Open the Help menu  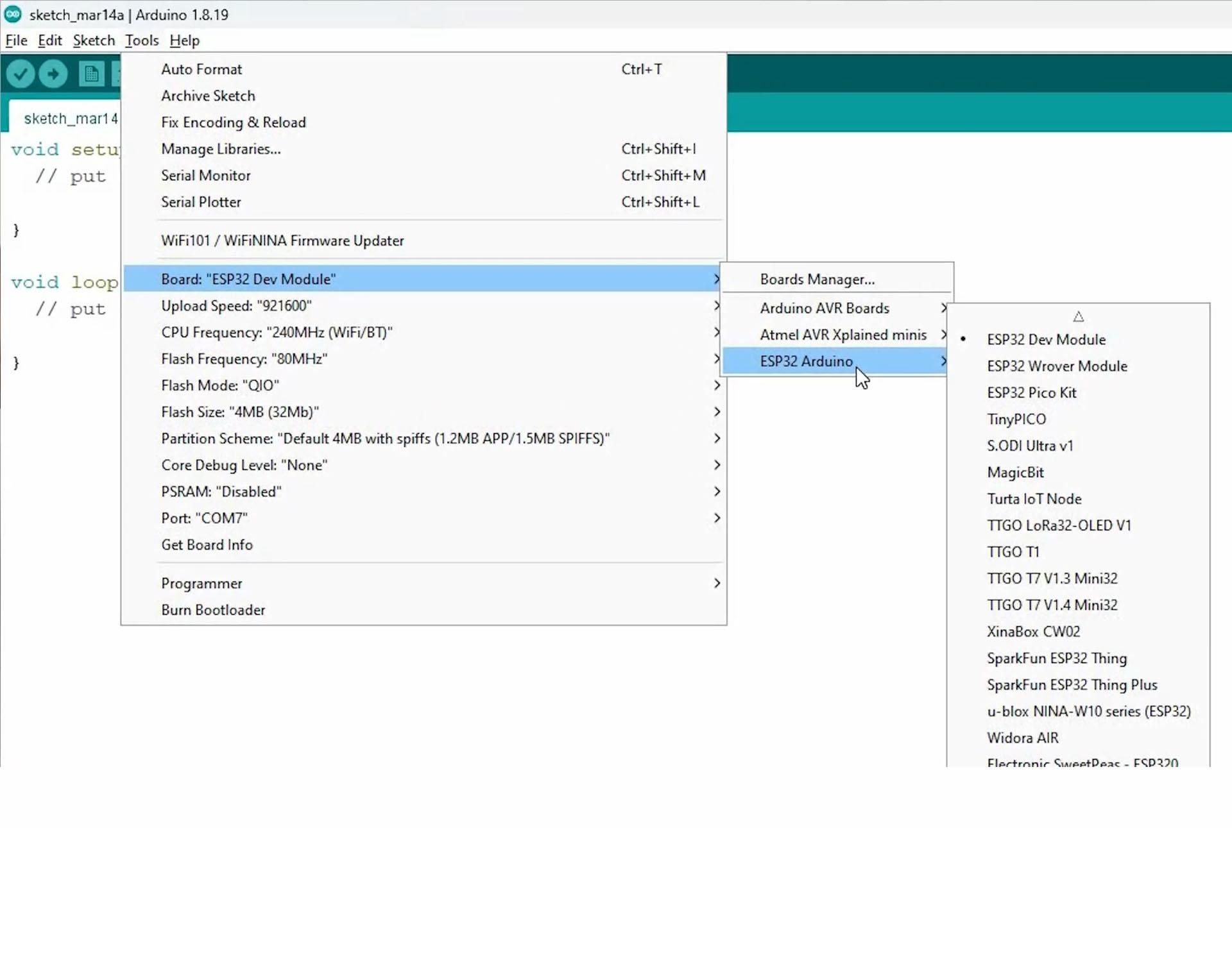185,40
